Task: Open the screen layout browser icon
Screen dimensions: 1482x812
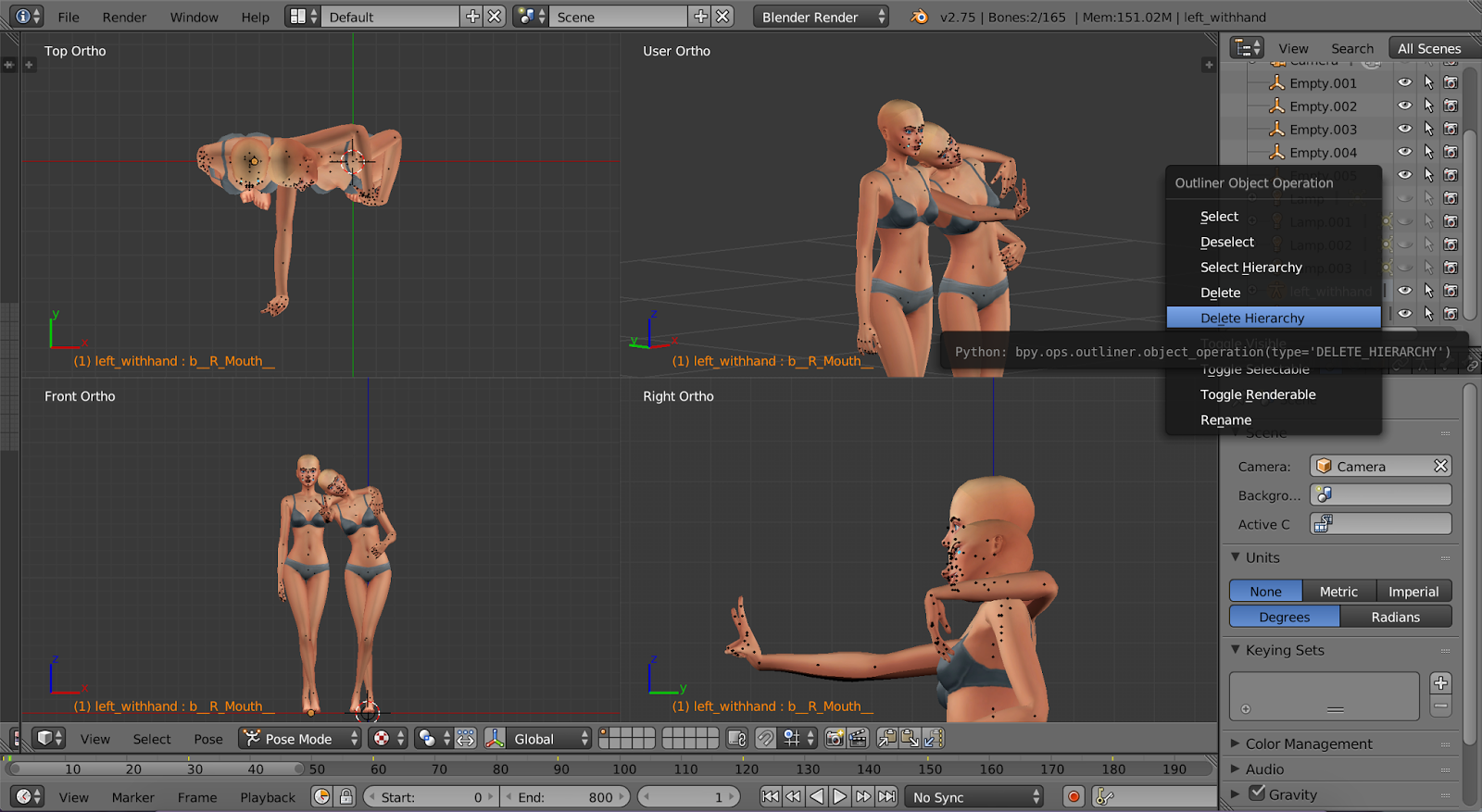Action: point(302,17)
